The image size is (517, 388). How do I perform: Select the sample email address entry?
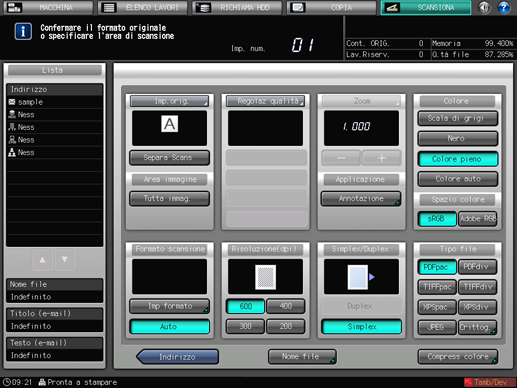click(x=54, y=102)
